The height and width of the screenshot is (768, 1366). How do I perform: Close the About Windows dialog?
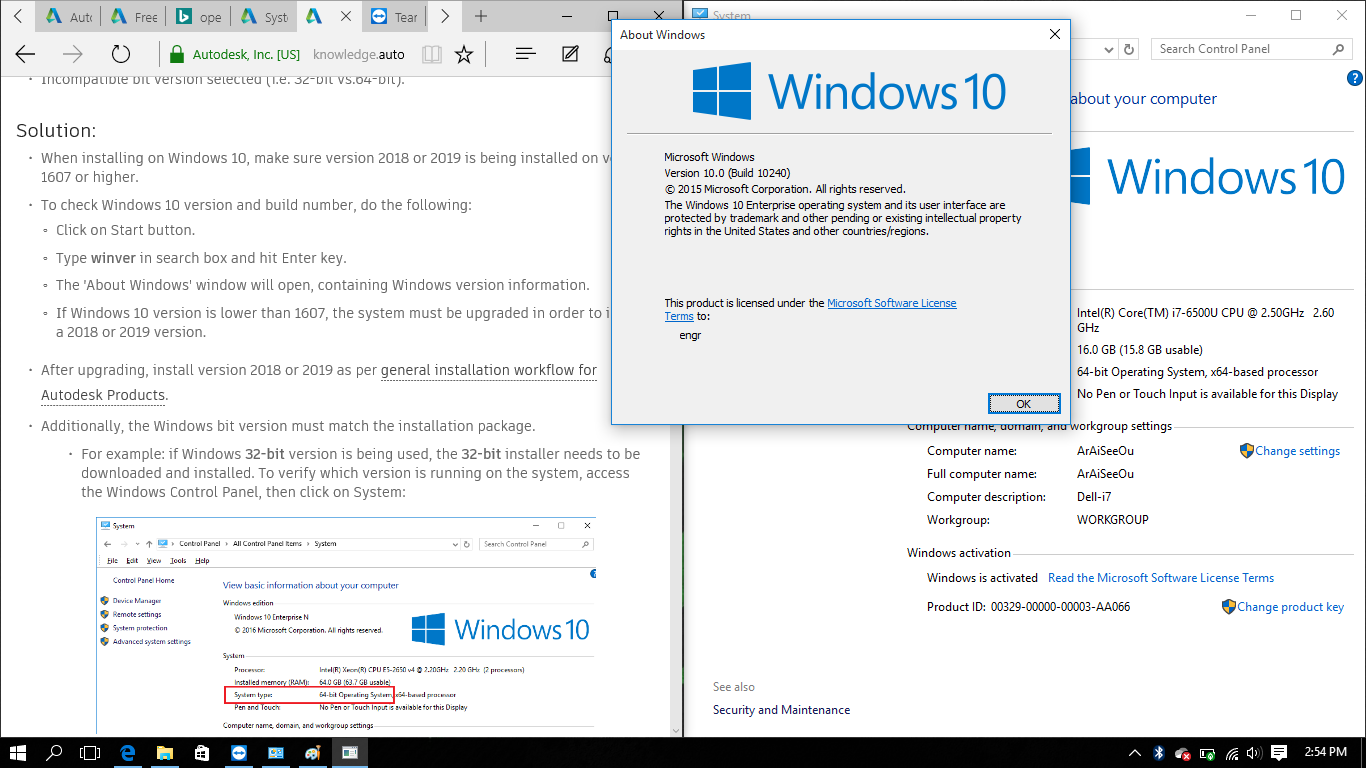(x=1054, y=34)
